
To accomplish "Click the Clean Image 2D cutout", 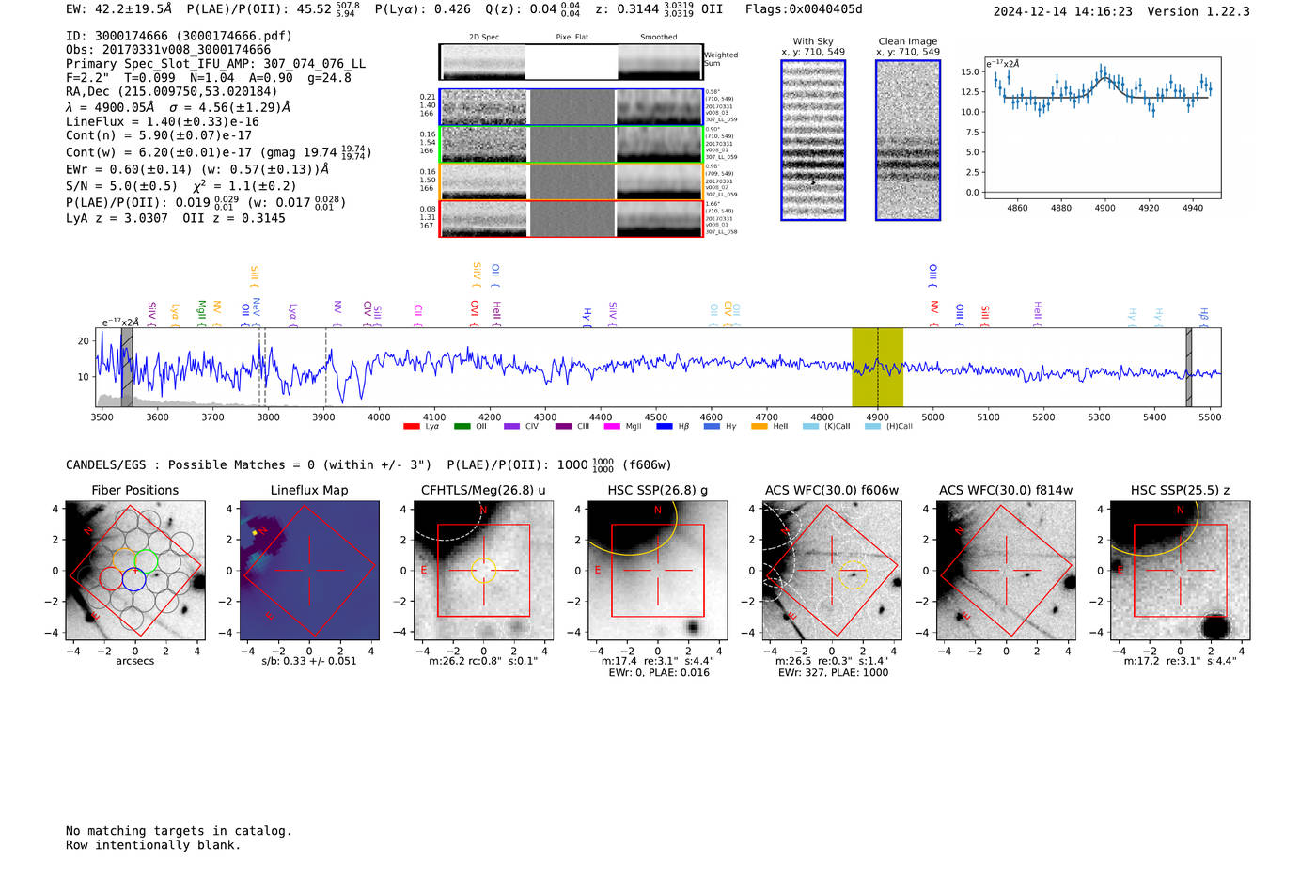I will [x=908, y=140].
